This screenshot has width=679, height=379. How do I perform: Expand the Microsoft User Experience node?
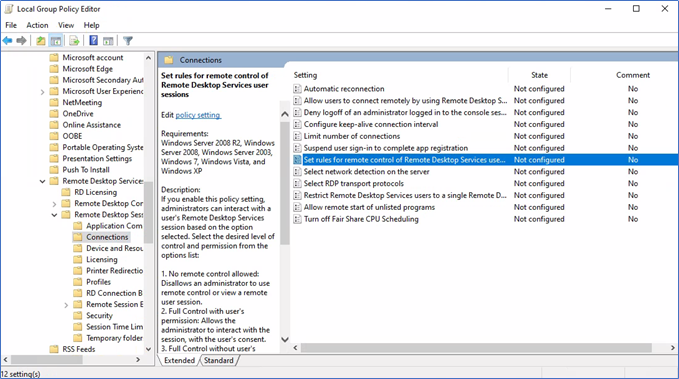42,92
